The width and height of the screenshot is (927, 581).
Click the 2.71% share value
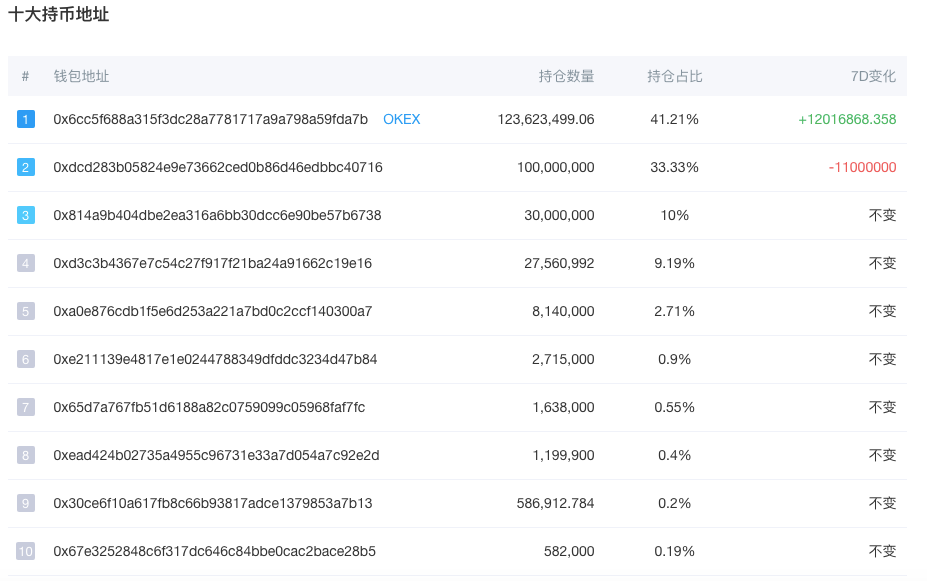coord(675,311)
